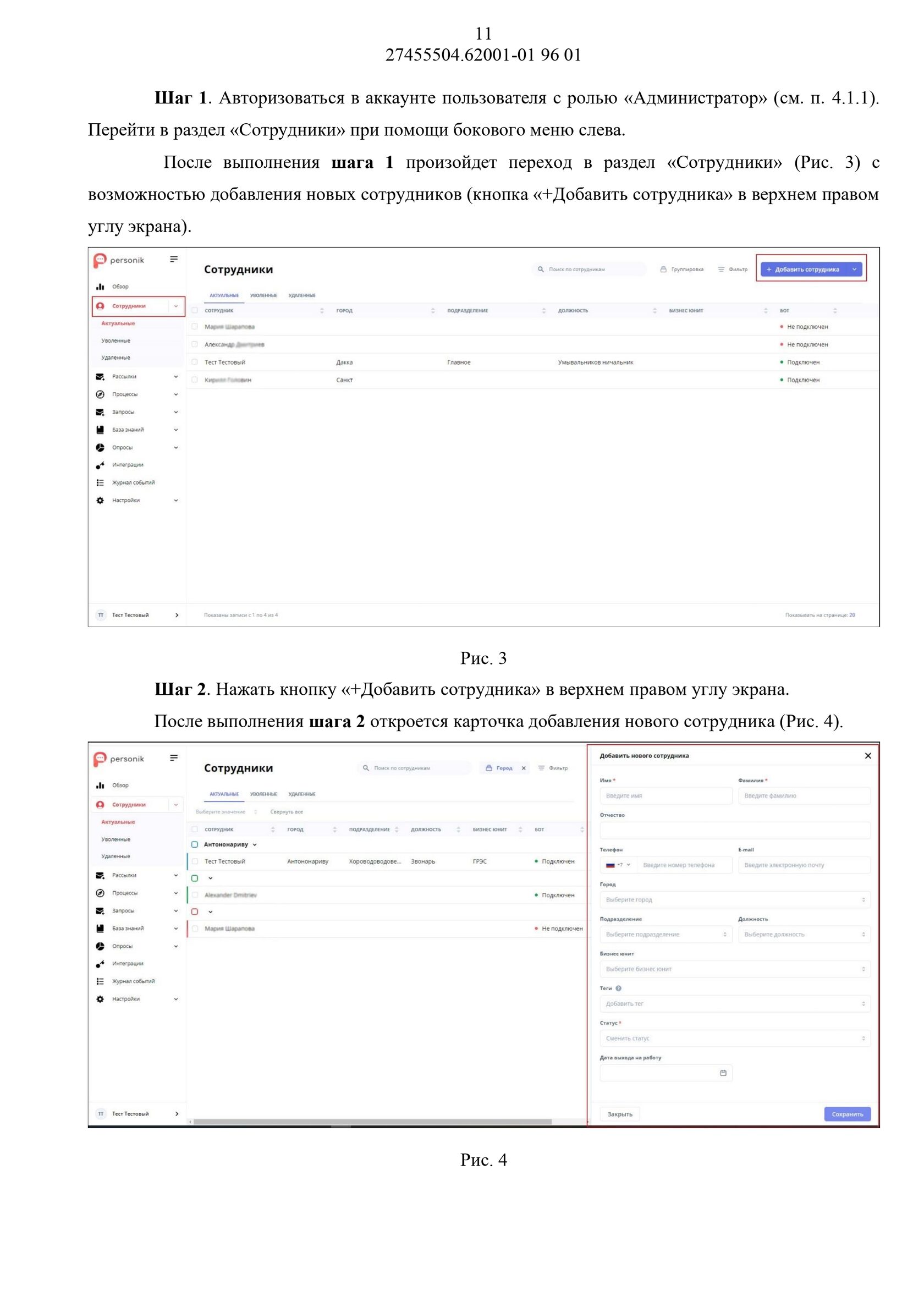Viewport: 924px width, 1307px height.
Task: Close the Добавить нового сотрудника panel with X
Action: 868,756
